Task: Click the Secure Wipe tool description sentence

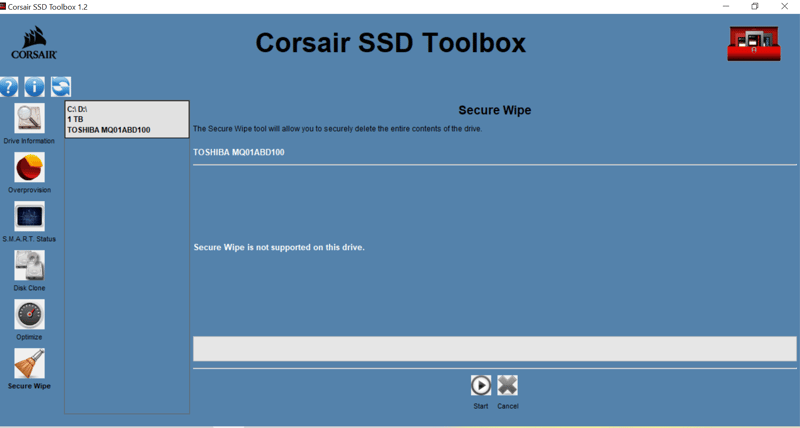Action: (337, 129)
